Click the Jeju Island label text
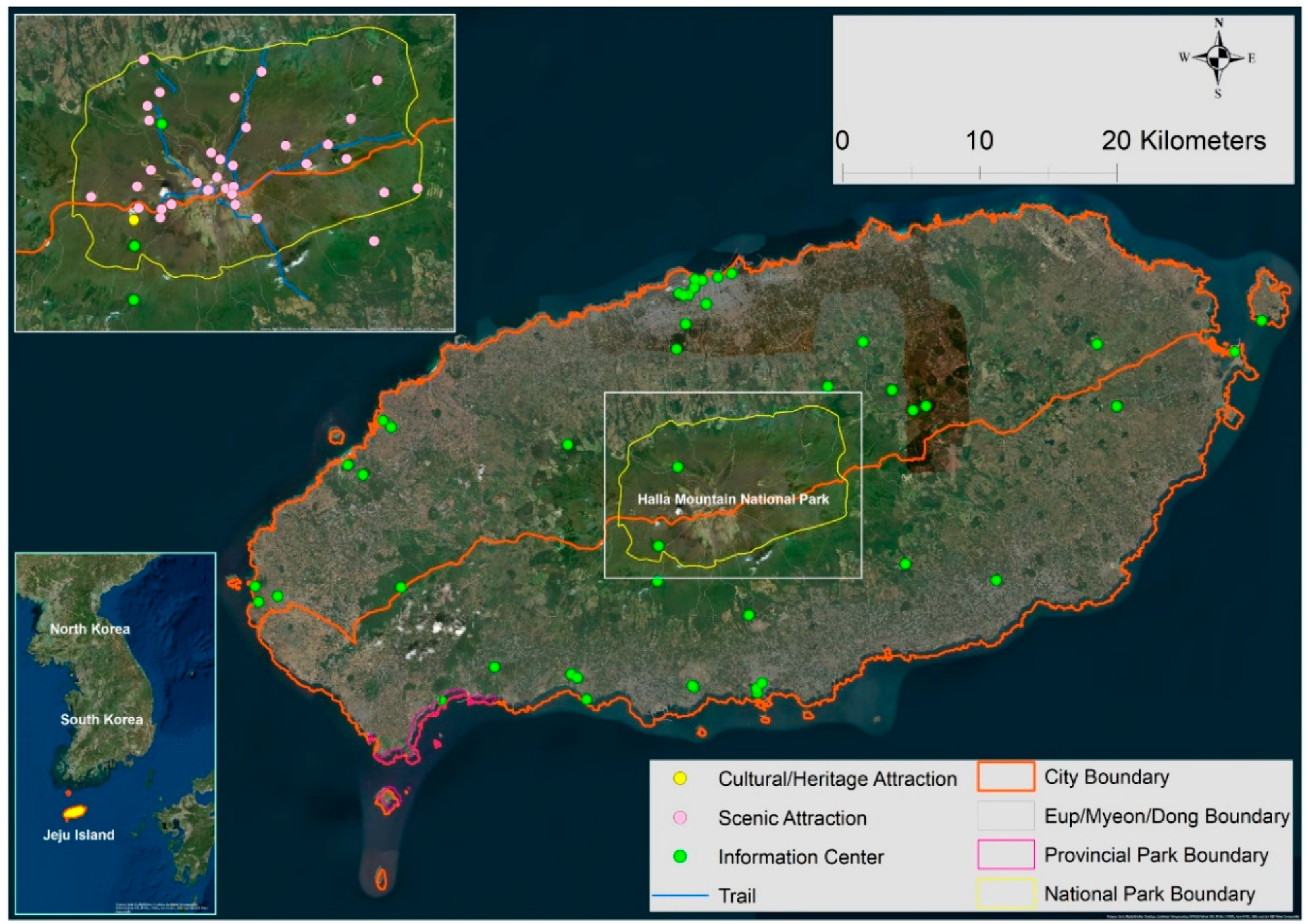The width and height of the screenshot is (1308, 924). 79,835
